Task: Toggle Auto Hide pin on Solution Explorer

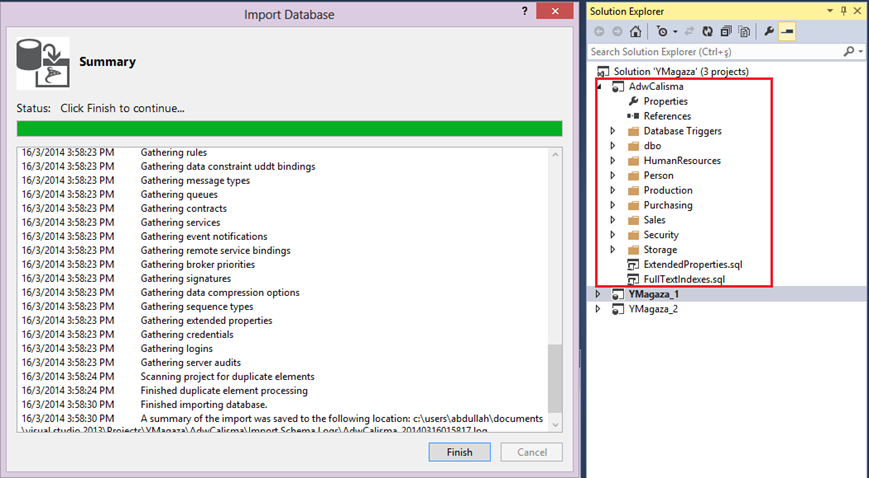Action: [x=844, y=11]
